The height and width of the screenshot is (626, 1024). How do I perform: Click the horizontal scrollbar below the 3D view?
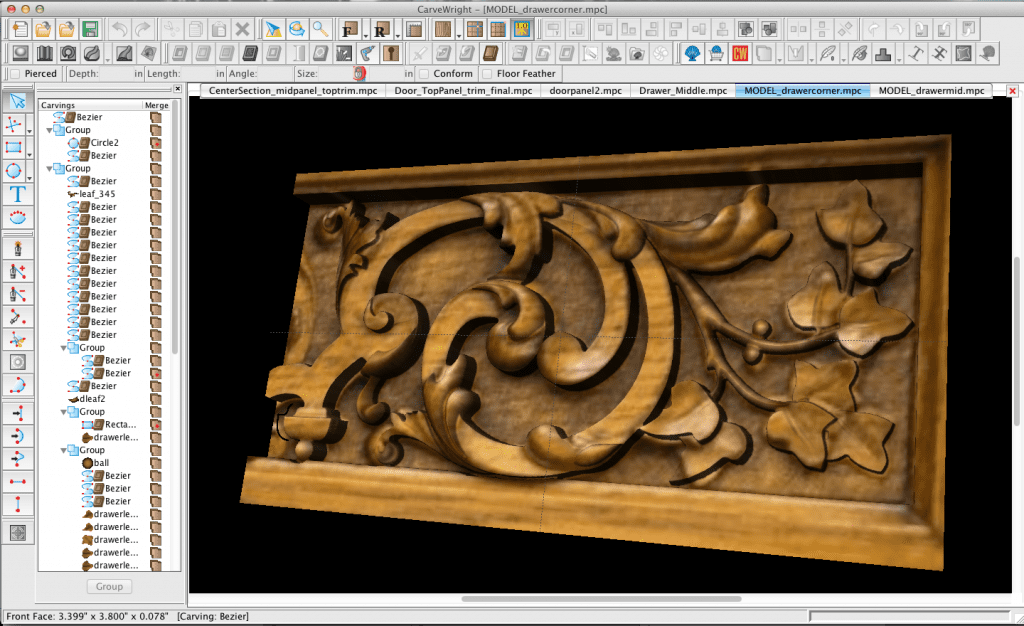pyautogui.click(x=600, y=599)
